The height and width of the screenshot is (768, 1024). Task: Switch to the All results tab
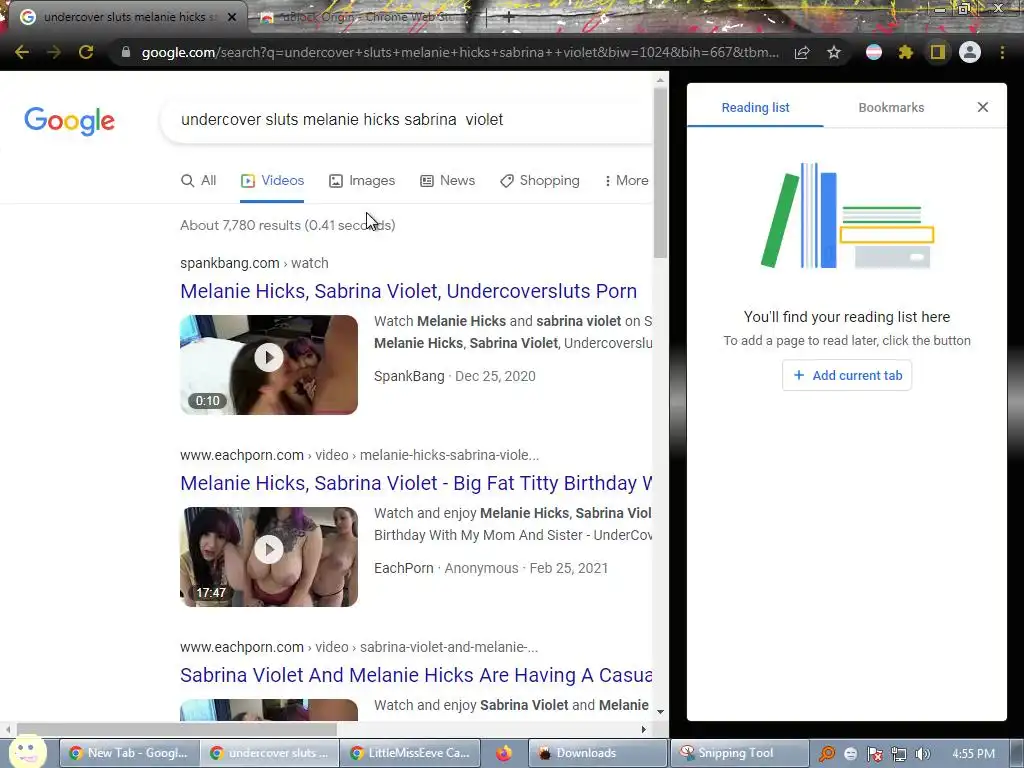click(199, 181)
